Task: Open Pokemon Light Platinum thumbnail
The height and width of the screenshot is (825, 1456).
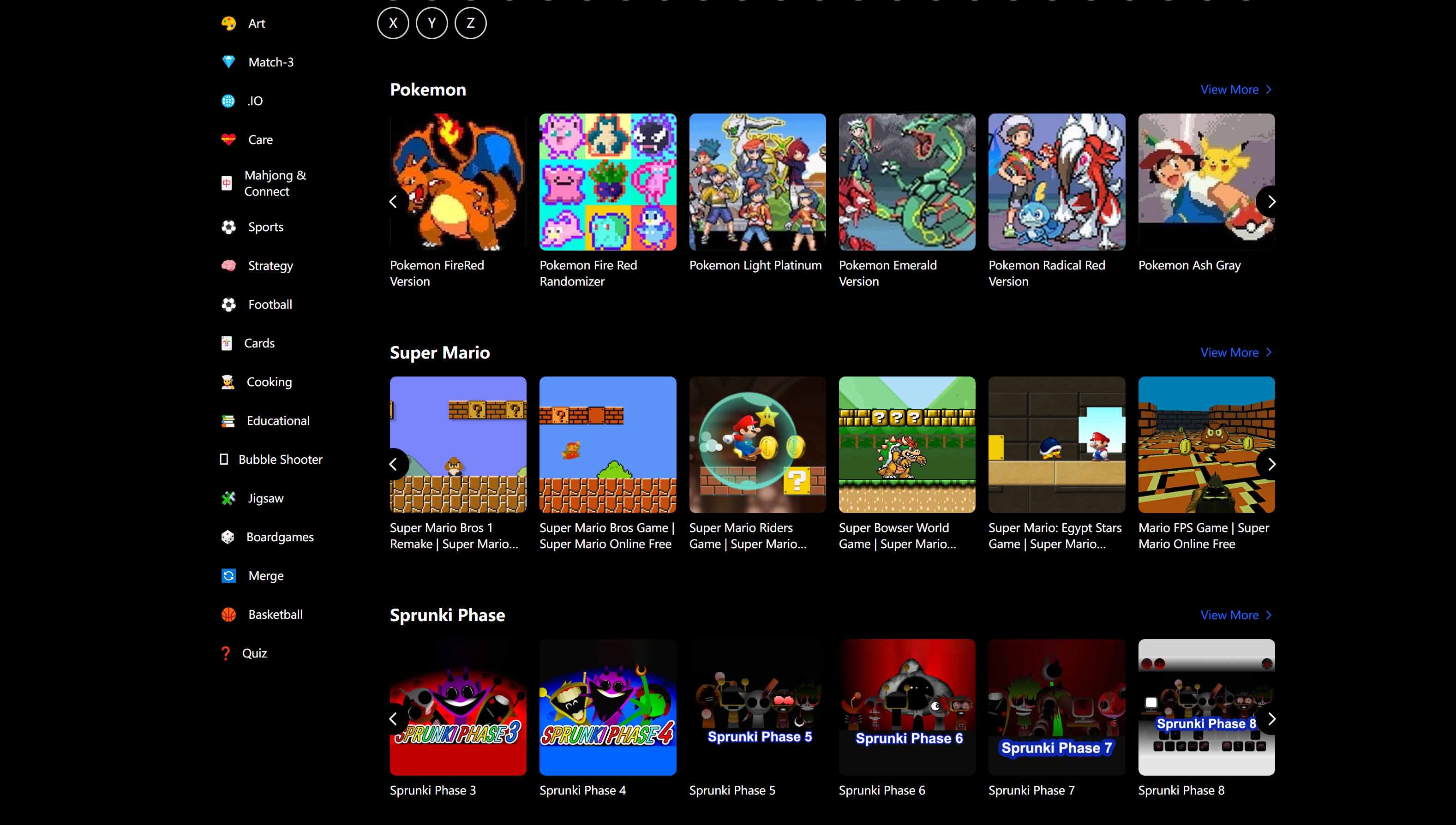Action: 757,182
